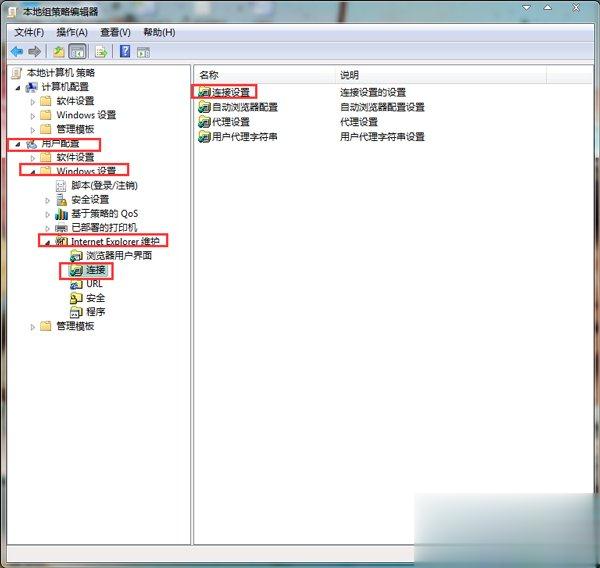The image size is (600, 568).
Task: Select 自动浏览器配置设置 description text
Action: (x=382, y=107)
